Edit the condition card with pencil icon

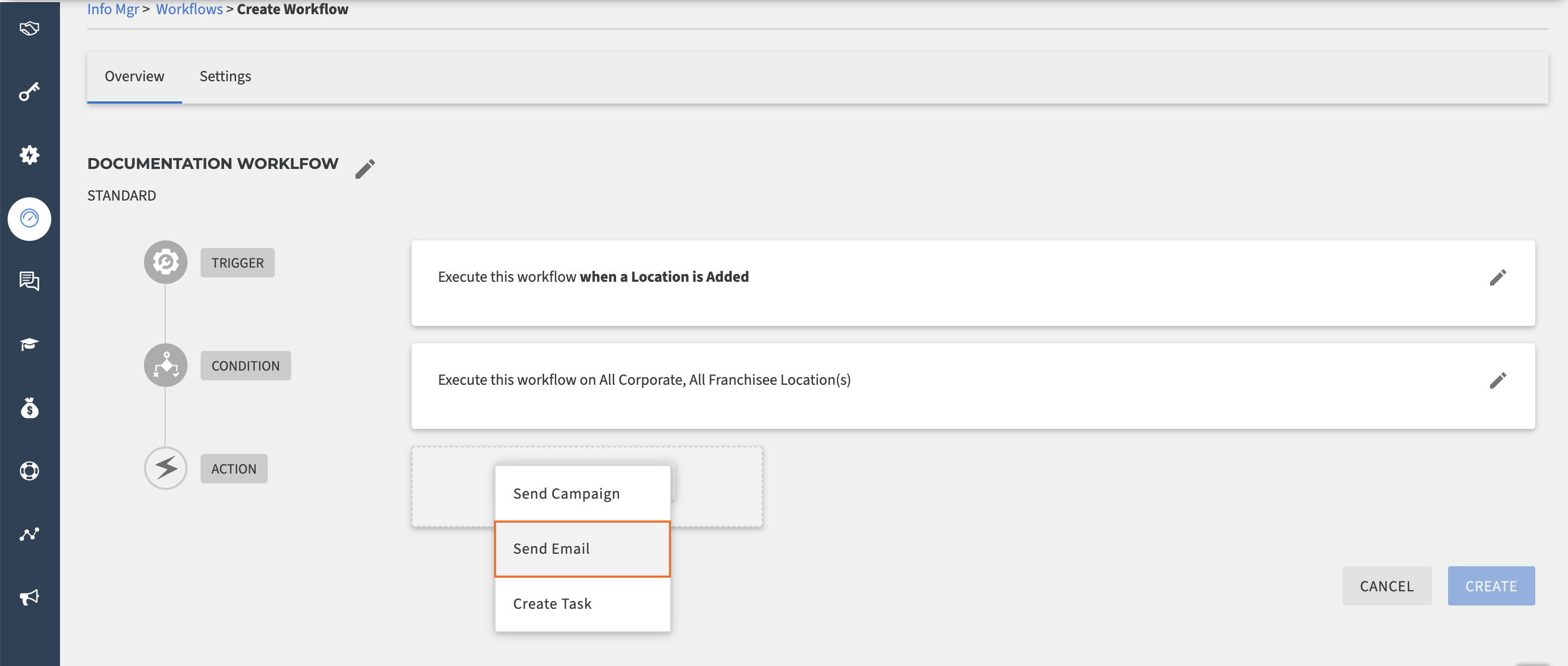[1498, 381]
